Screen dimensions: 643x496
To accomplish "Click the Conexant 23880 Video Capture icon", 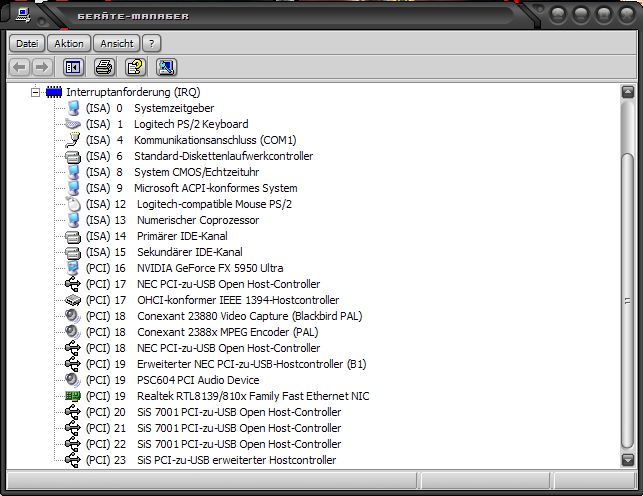I will click(73, 316).
